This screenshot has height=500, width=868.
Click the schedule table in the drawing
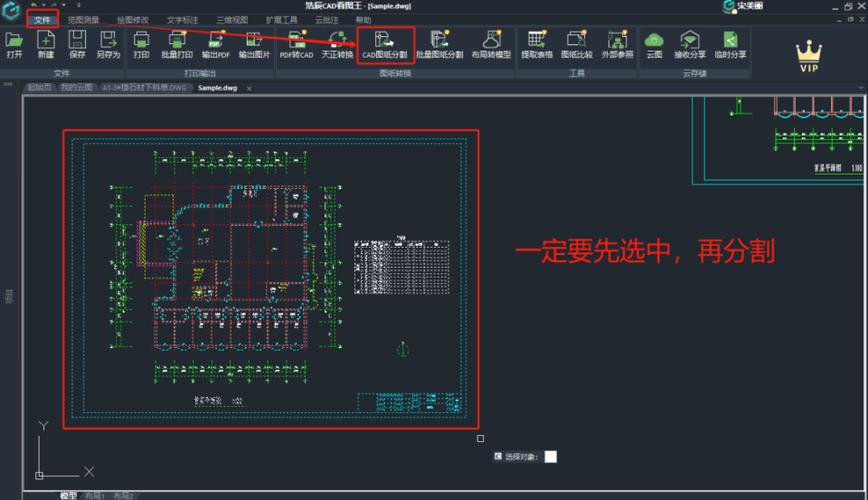point(401,266)
